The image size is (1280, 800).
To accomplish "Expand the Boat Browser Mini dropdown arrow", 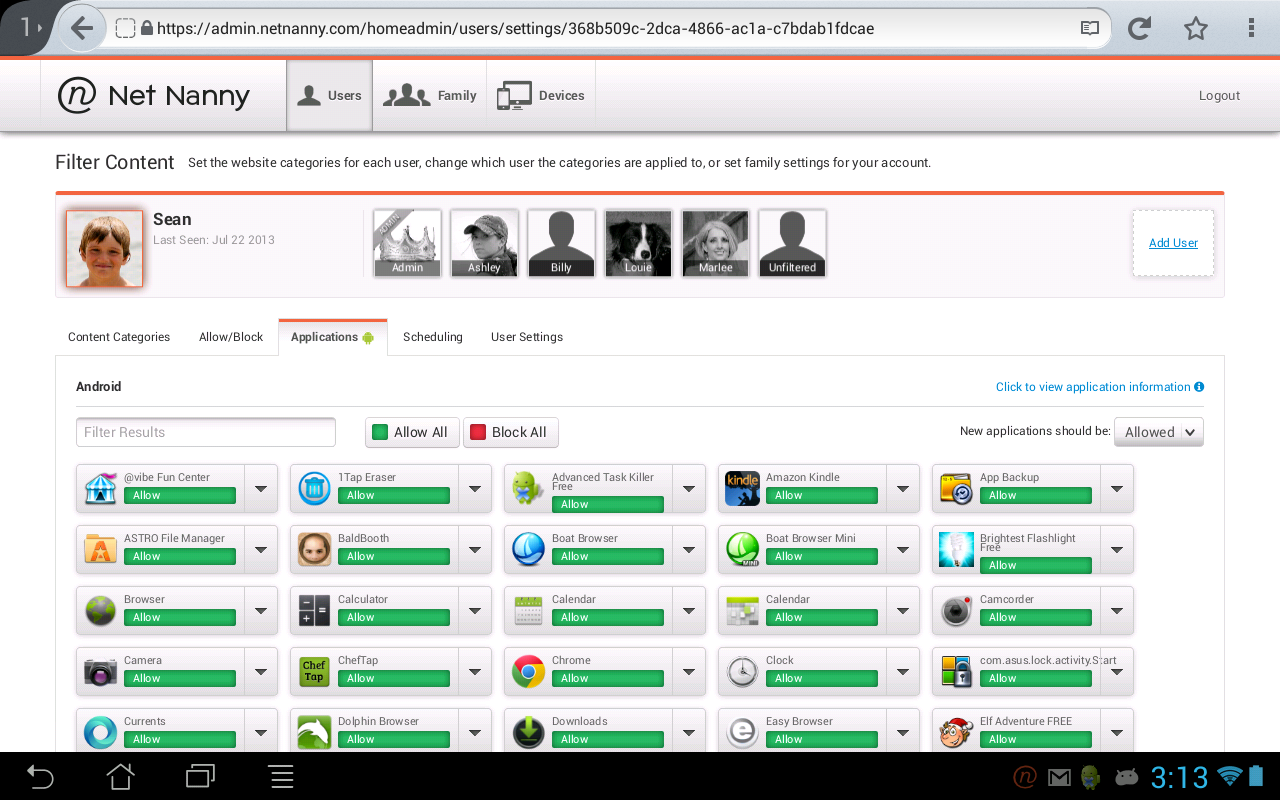I will [x=903, y=550].
